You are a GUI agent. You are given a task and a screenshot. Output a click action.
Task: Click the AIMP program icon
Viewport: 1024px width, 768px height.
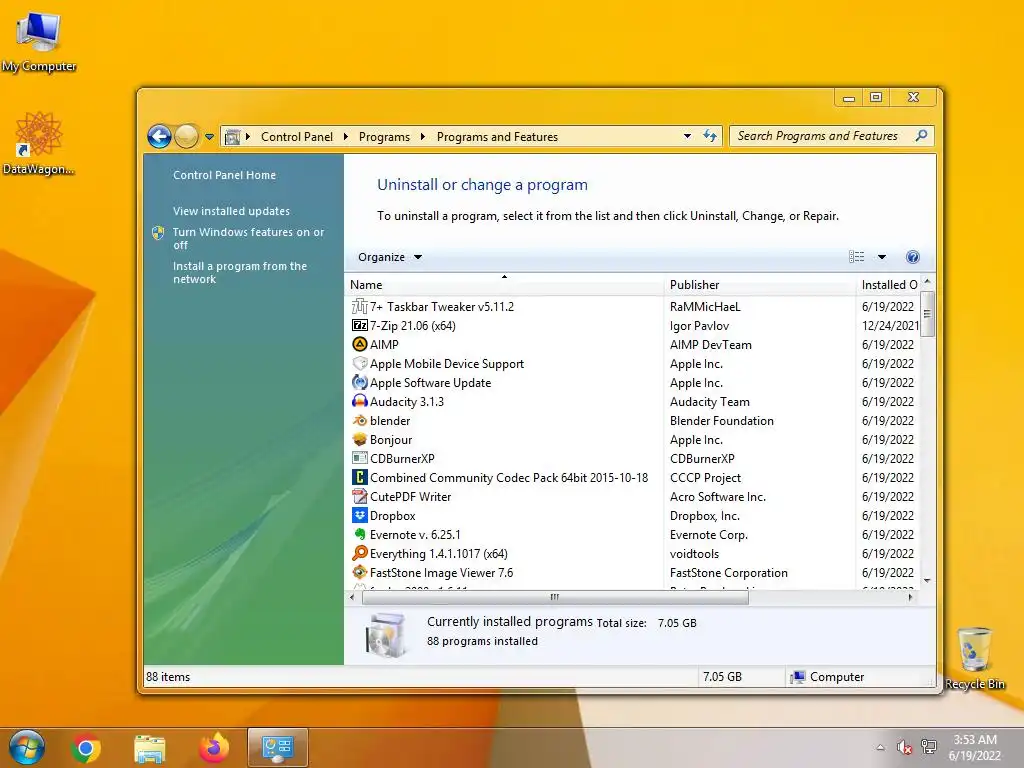(360, 344)
